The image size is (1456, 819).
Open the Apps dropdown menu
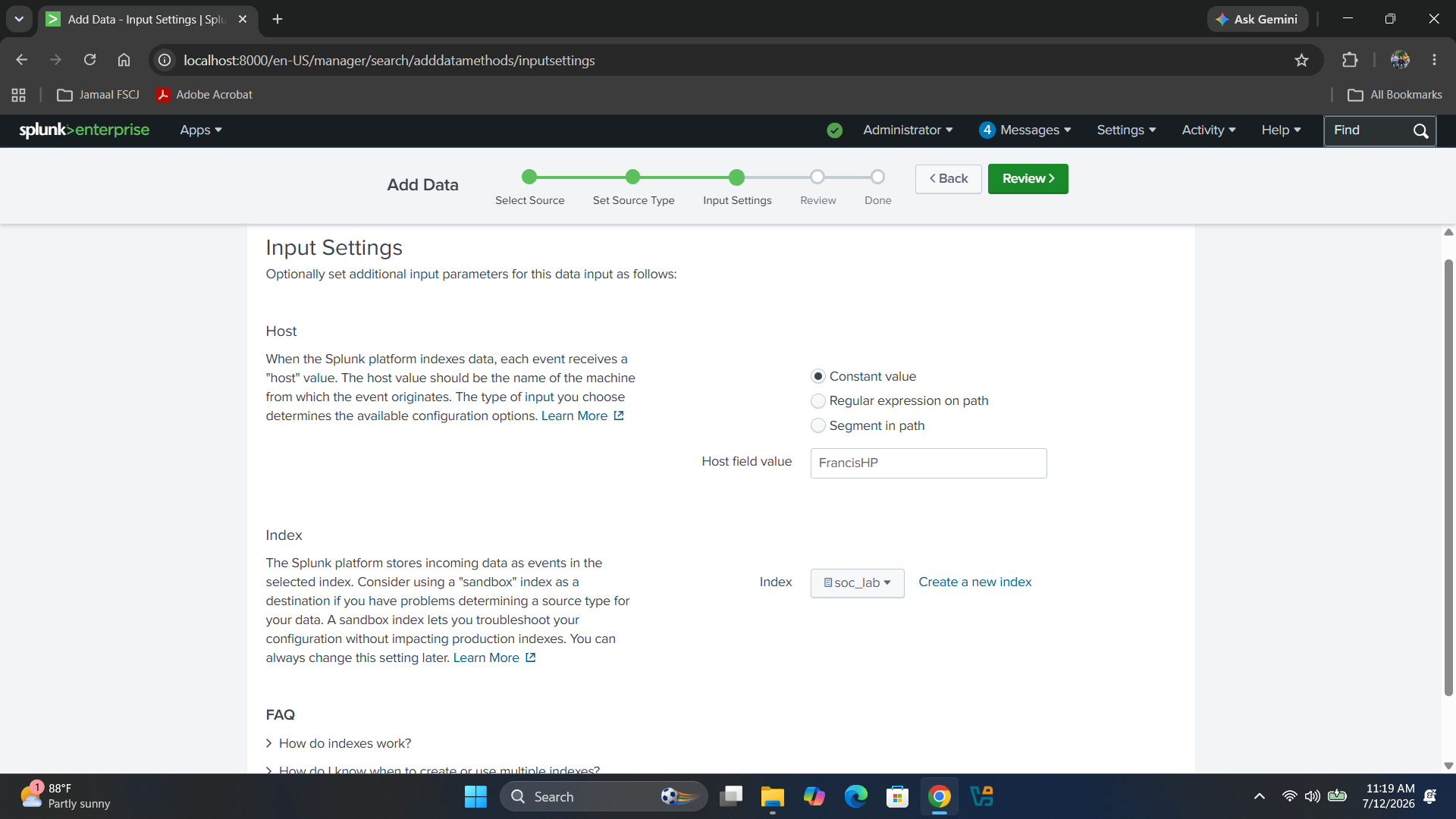tap(201, 130)
